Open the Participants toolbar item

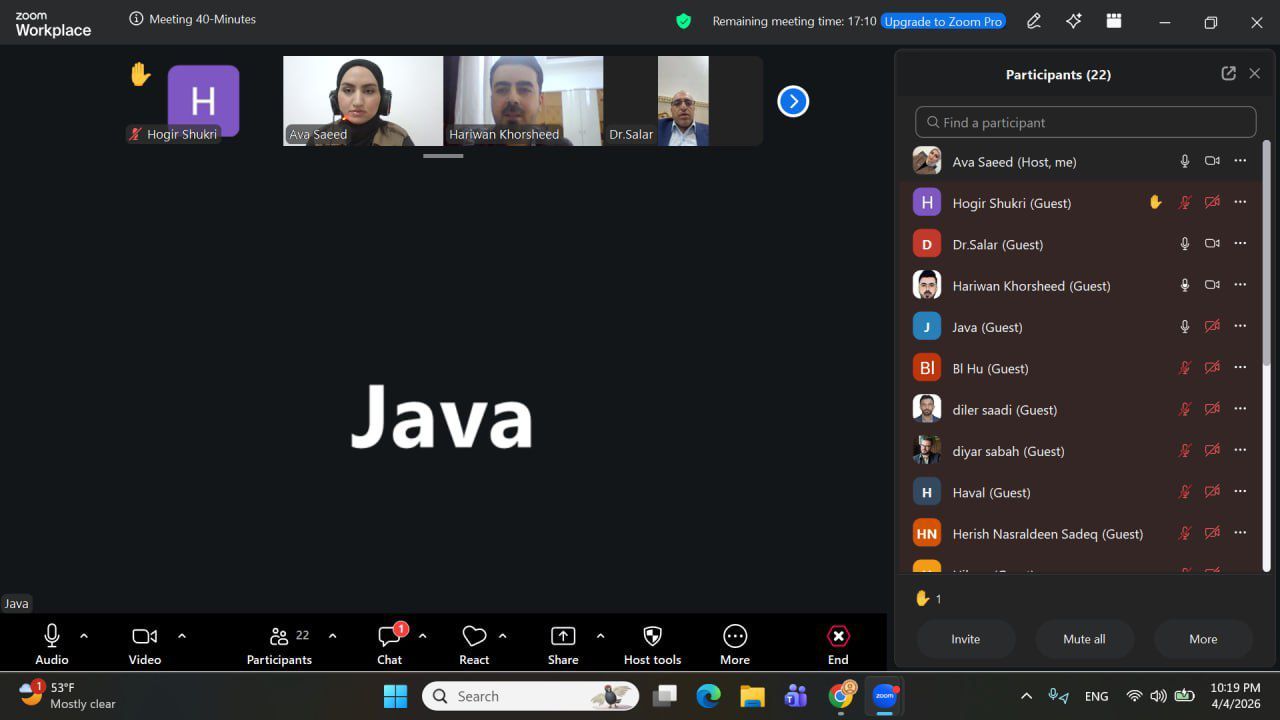pos(279,637)
